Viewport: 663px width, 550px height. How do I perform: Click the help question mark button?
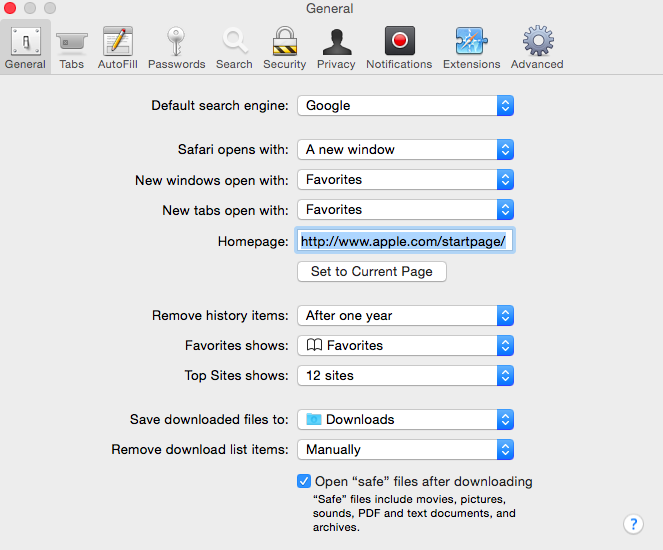[633, 524]
